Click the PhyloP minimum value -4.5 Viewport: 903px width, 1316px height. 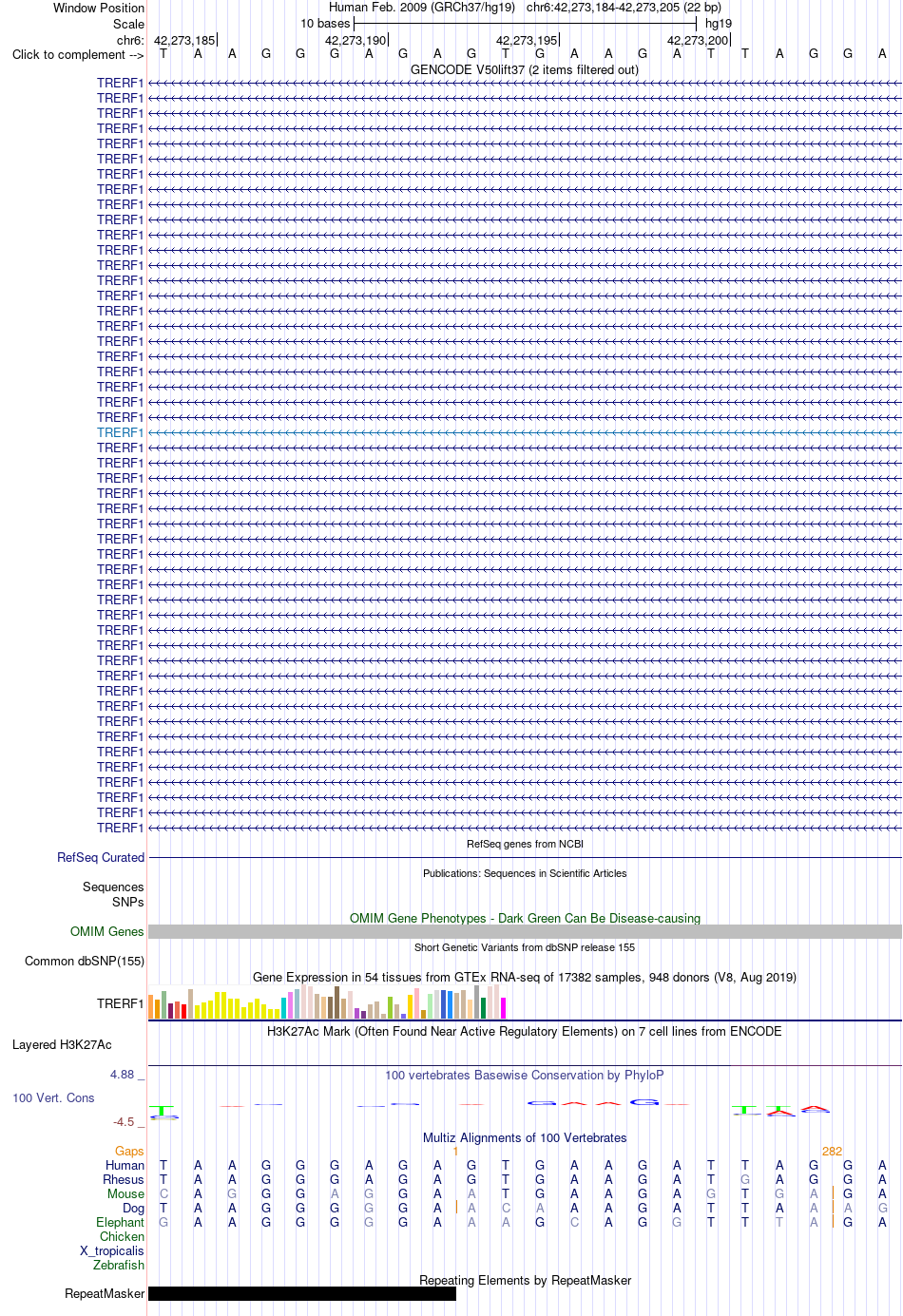124,1122
